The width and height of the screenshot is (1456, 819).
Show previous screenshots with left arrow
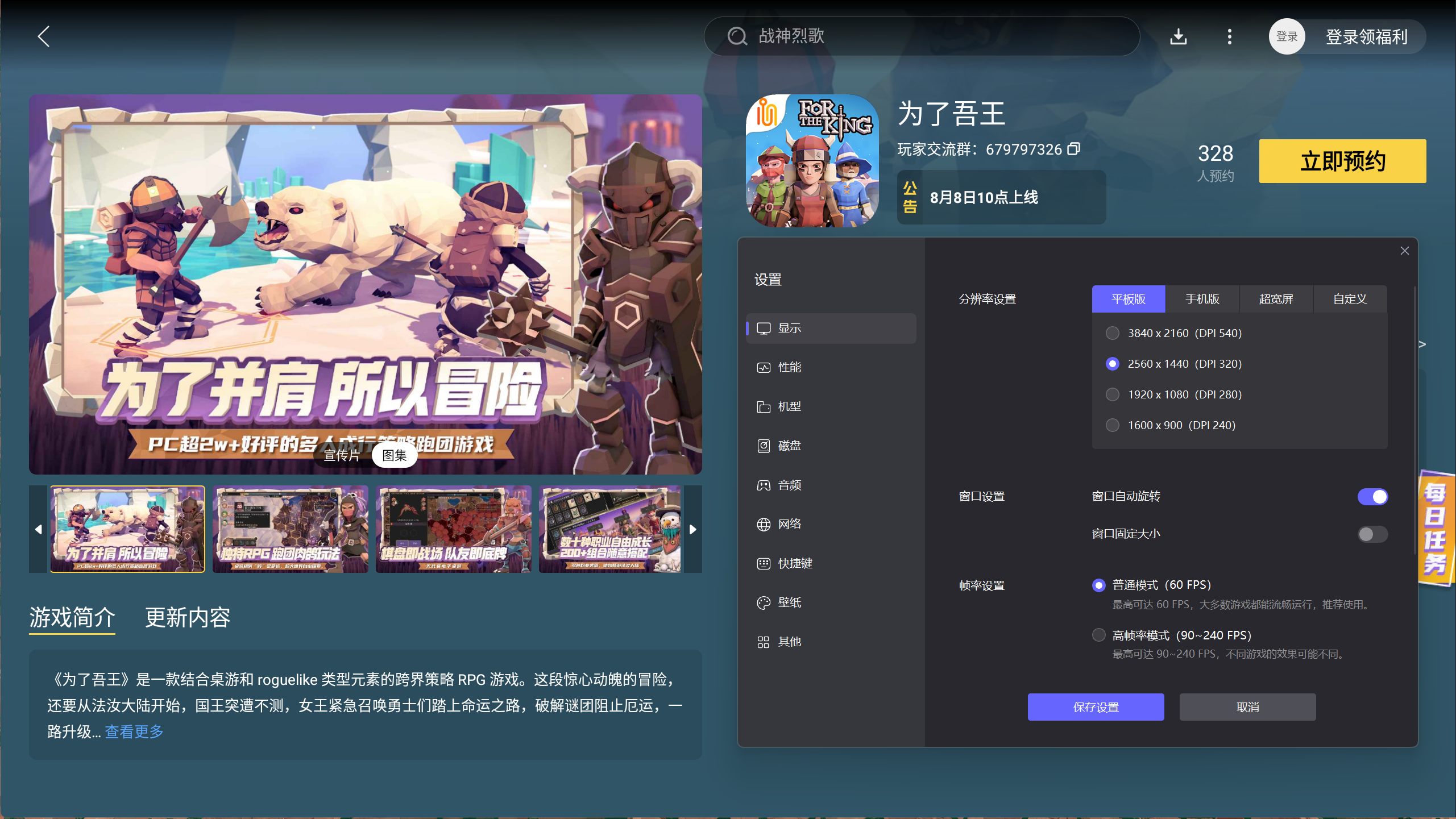(38, 529)
